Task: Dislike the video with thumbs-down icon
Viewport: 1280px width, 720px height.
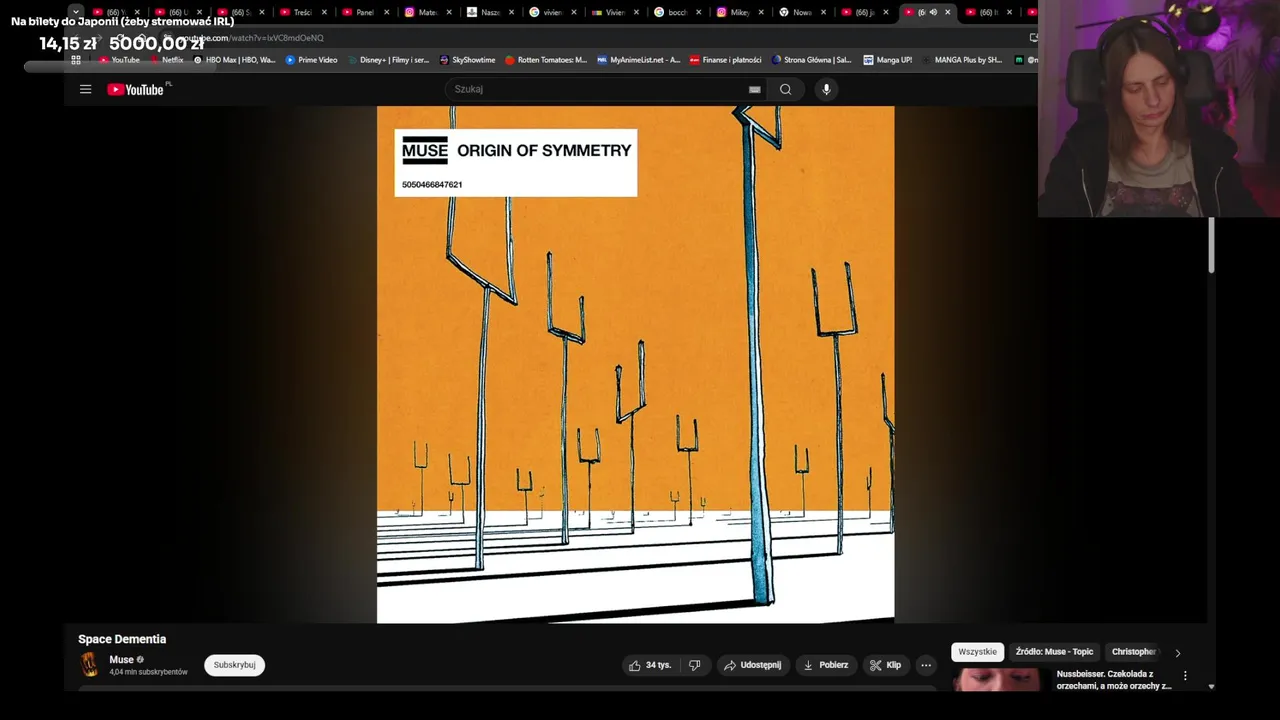Action: coord(695,665)
